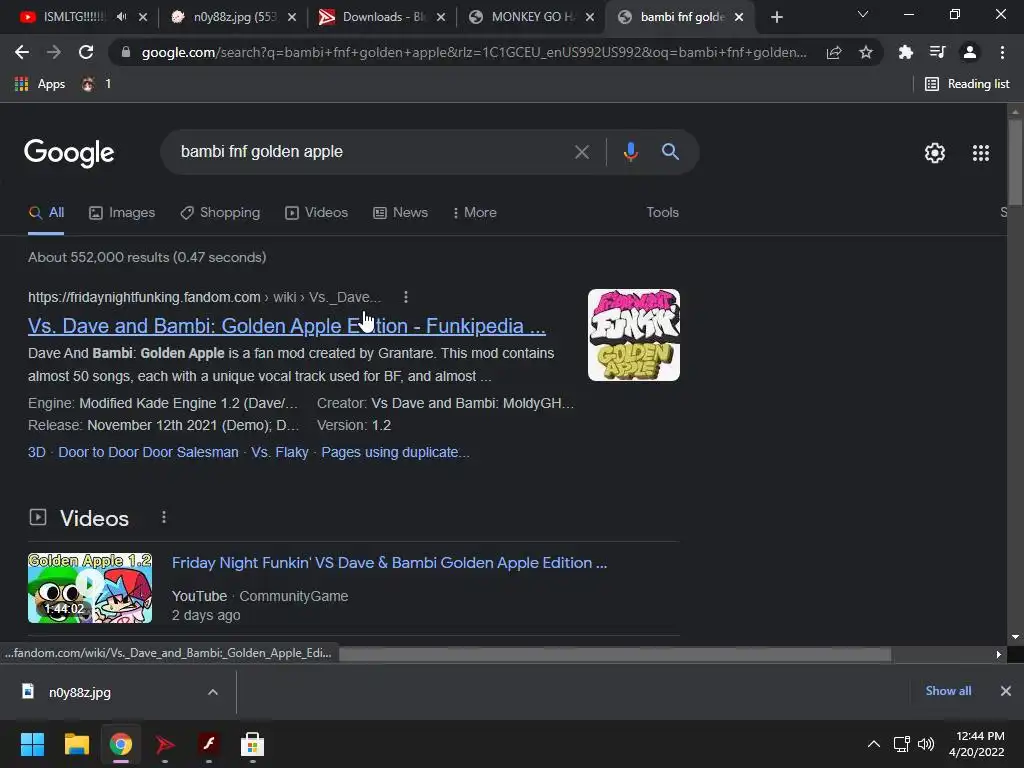Viewport: 1024px width, 768px height.
Task: Click the address bar URL
Action: (x=474, y=52)
